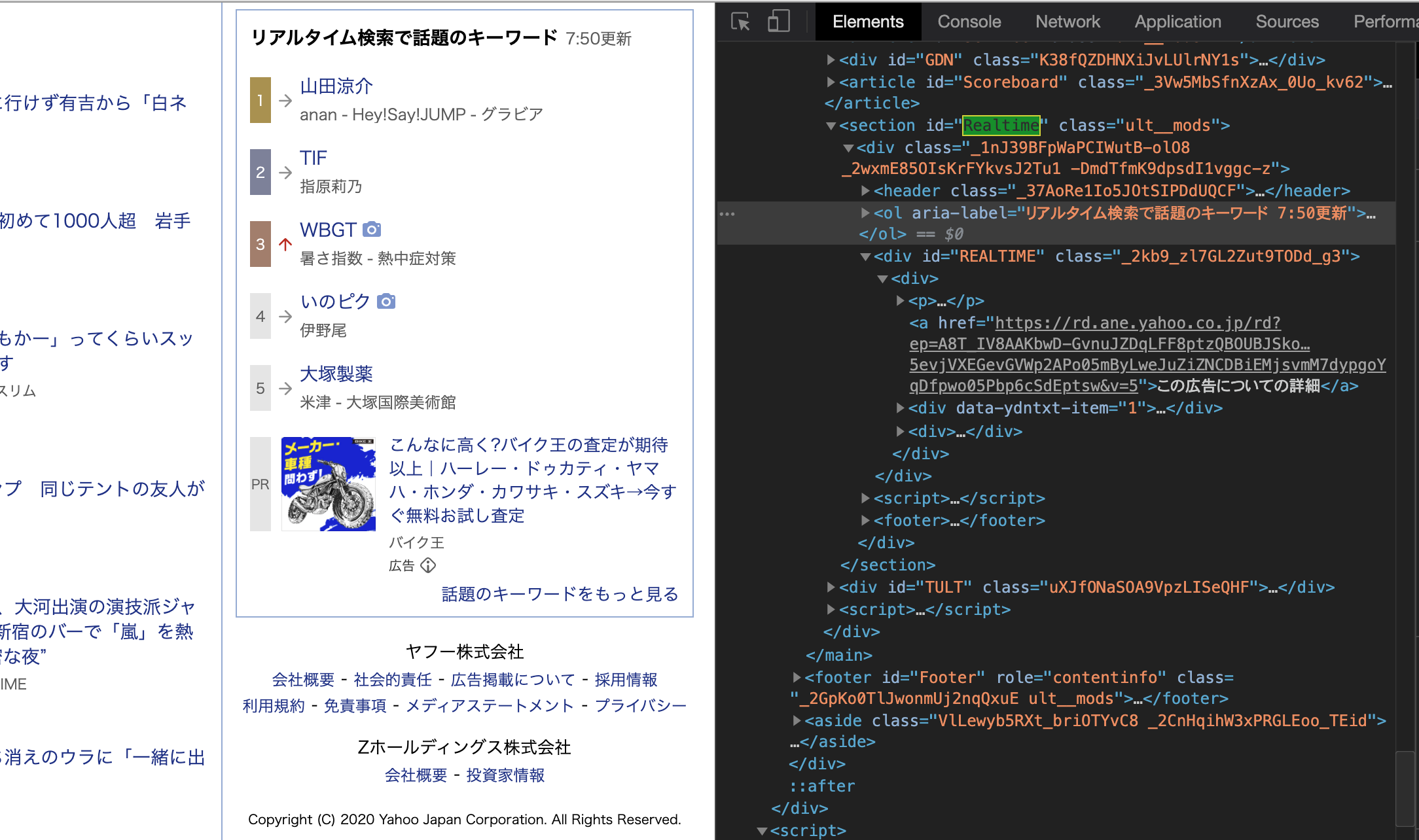The image size is (1419, 840).
Task: Expand the p element node
Action: pos(900,301)
